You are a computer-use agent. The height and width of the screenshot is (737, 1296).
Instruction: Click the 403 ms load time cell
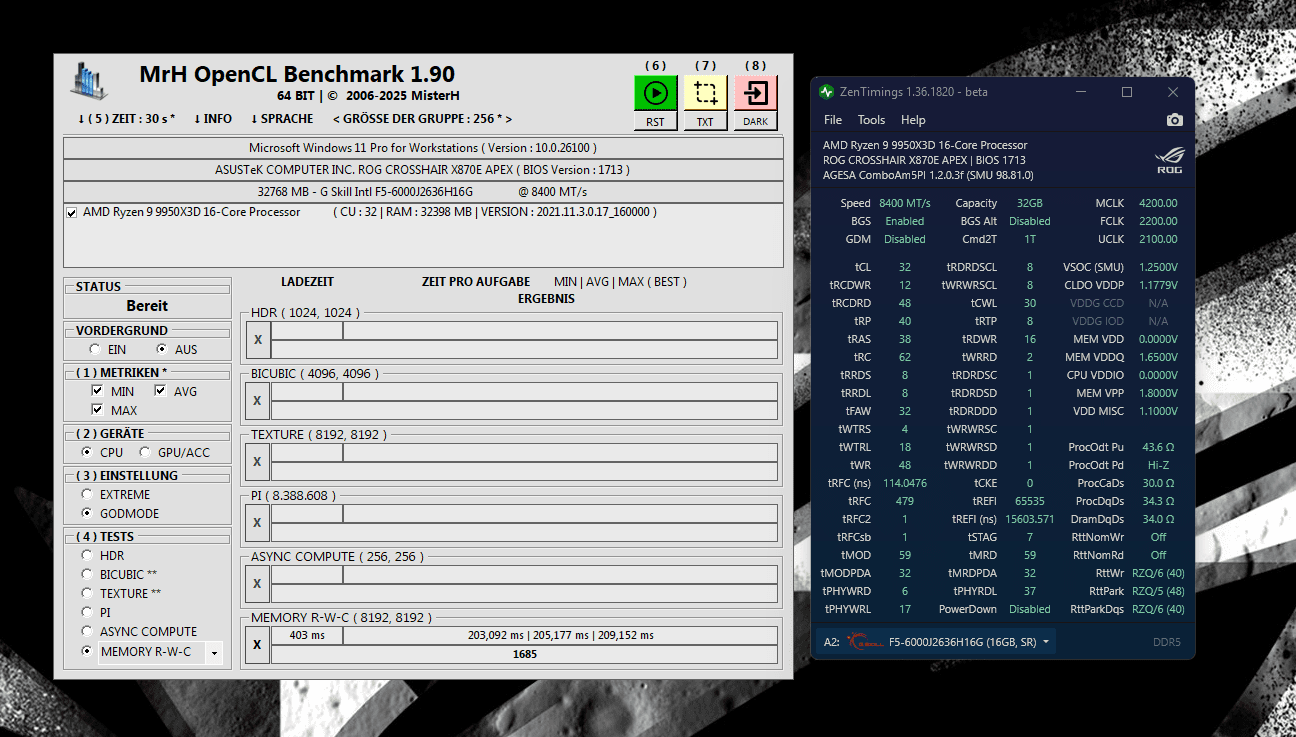(307, 635)
